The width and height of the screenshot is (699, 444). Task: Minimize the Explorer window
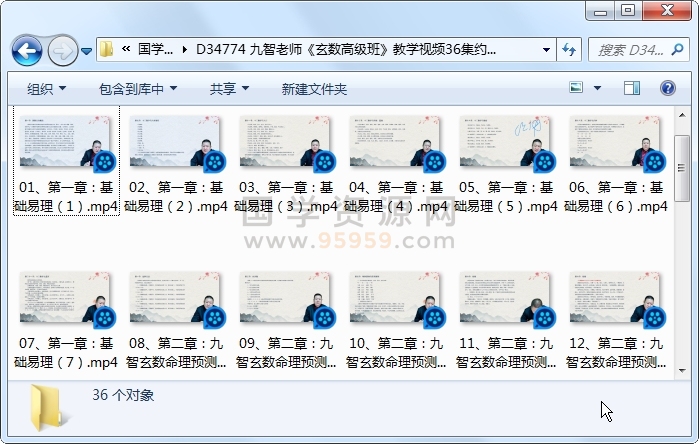click(x=600, y=11)
